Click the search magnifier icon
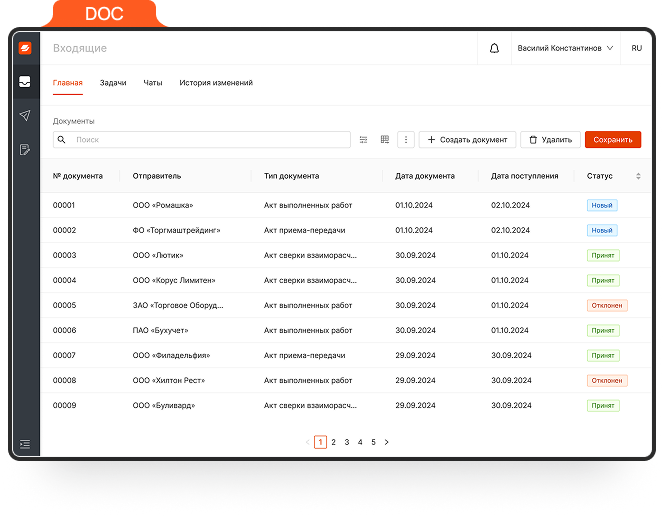Viewport: 664px width, 517px height. point(61,139)
